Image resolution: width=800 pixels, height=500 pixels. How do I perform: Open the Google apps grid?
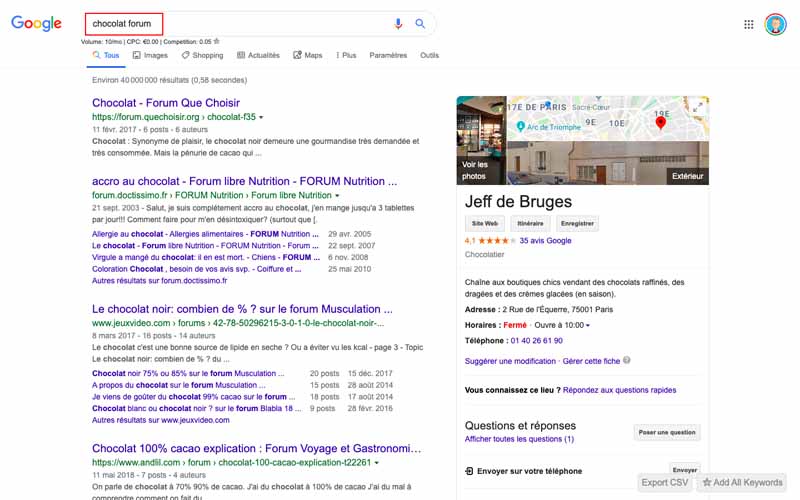click(x=748, y=24)
